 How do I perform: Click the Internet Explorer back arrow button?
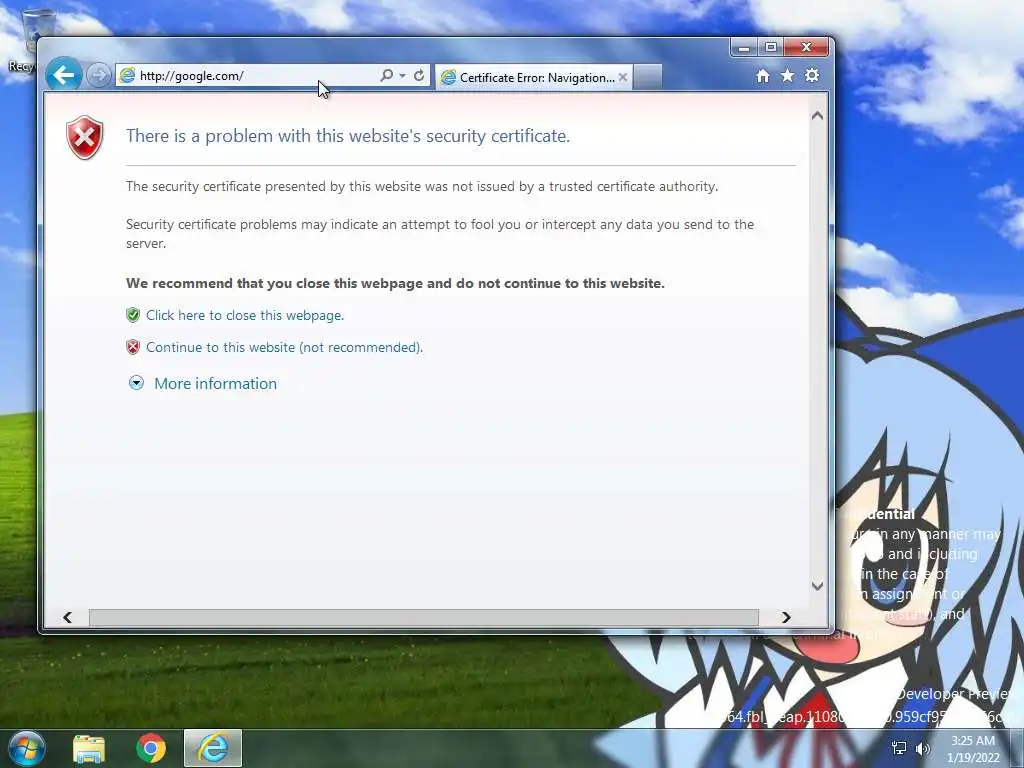click(x=63, y=75)
